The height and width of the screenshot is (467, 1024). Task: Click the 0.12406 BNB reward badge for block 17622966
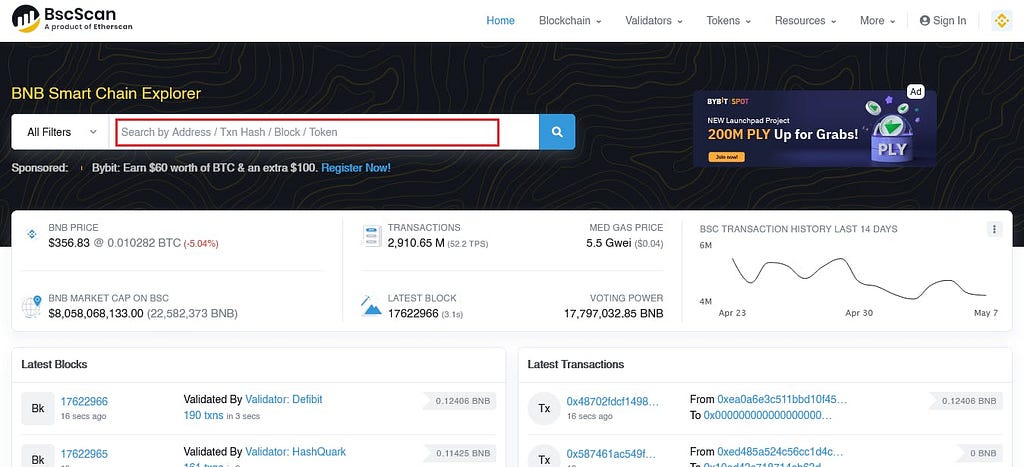coord(459,401)
